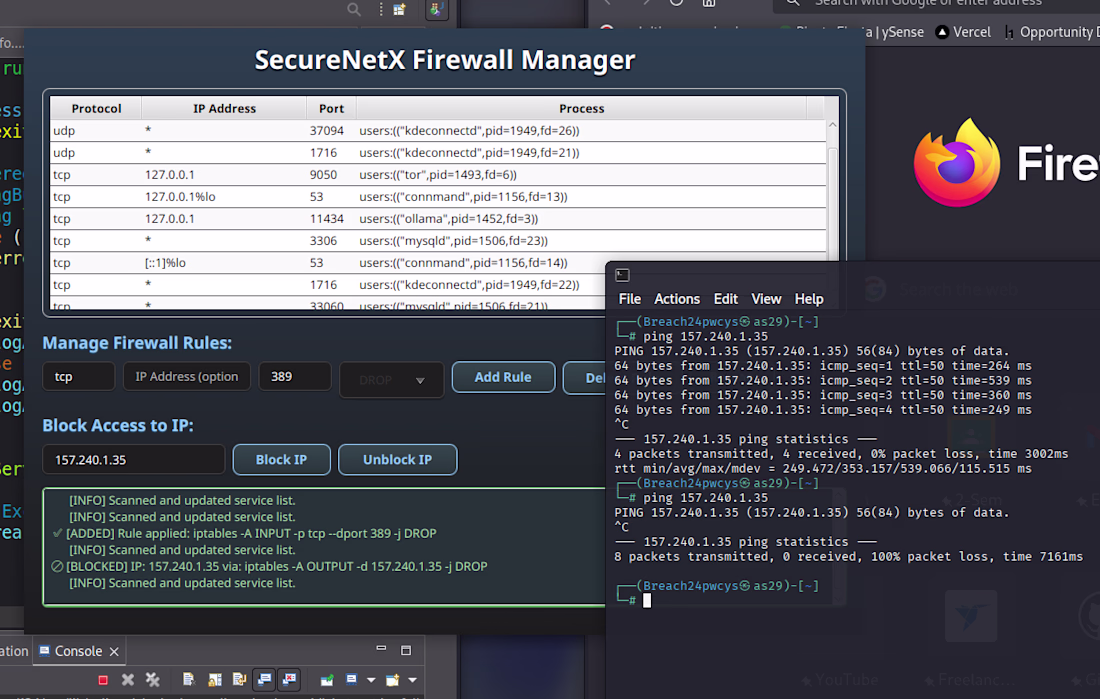1100x699 pixels.
Task: Open the dropdown arrow beside Display Selected Console
Action: (x=371, y=679)
